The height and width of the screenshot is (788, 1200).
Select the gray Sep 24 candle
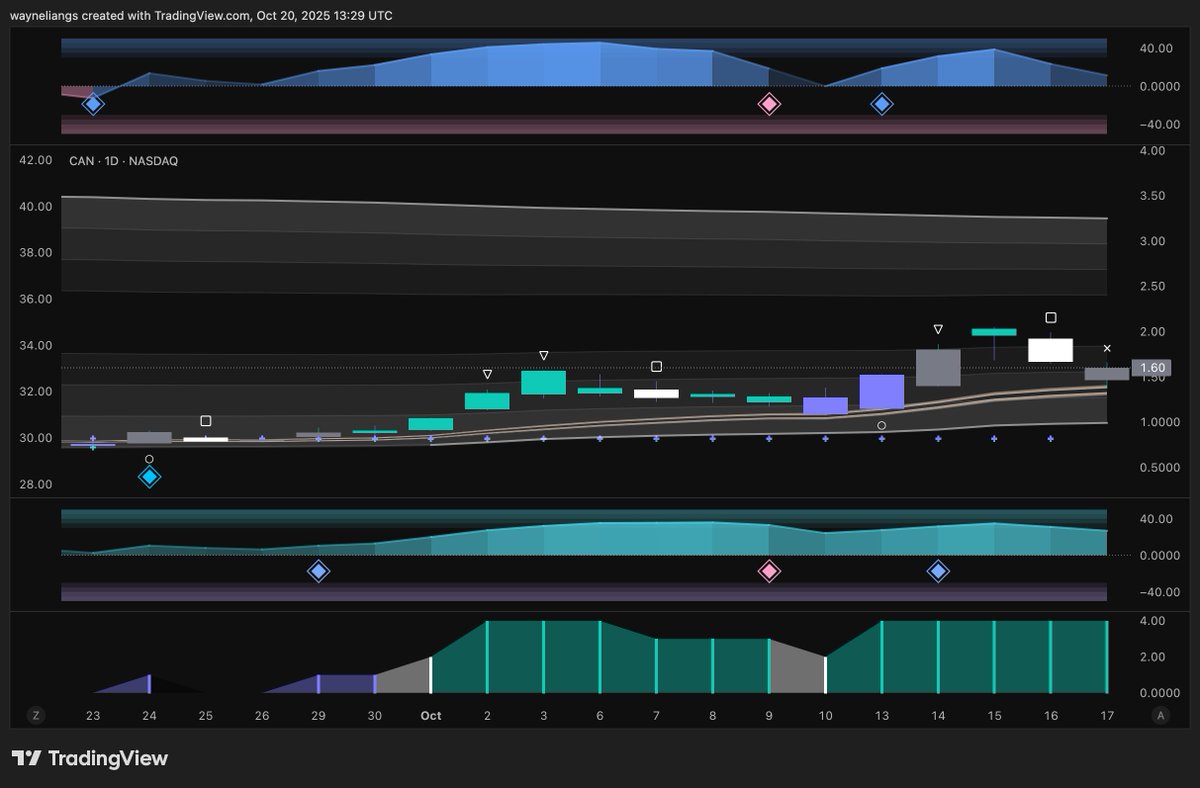tap(149, 437)
